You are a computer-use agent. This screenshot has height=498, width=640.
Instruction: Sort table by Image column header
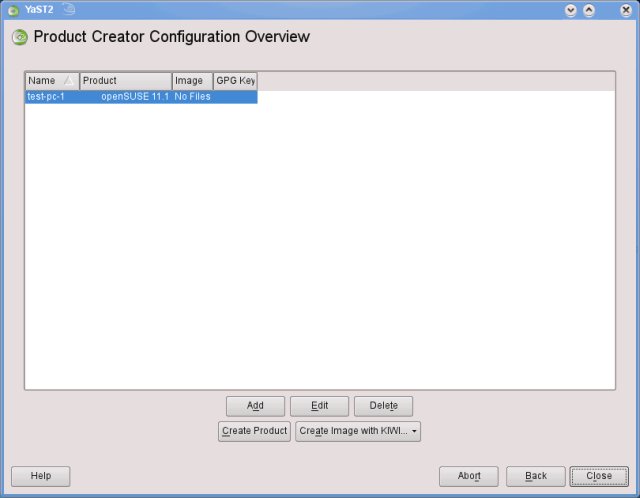tap(193, 81)
